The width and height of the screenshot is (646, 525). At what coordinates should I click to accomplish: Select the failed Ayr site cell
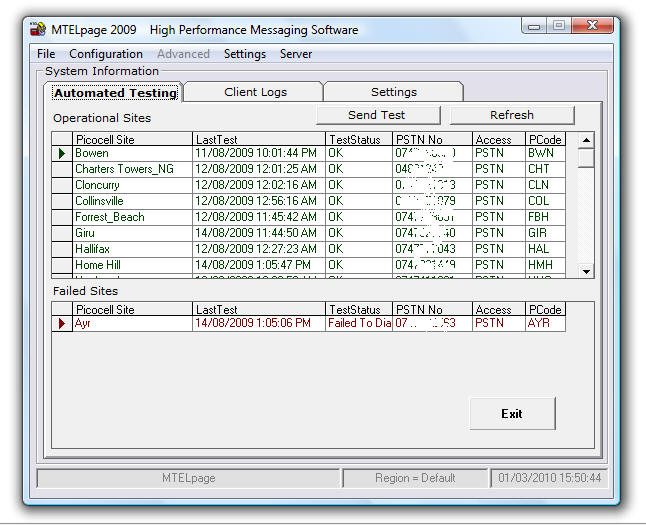coord(132,323)
